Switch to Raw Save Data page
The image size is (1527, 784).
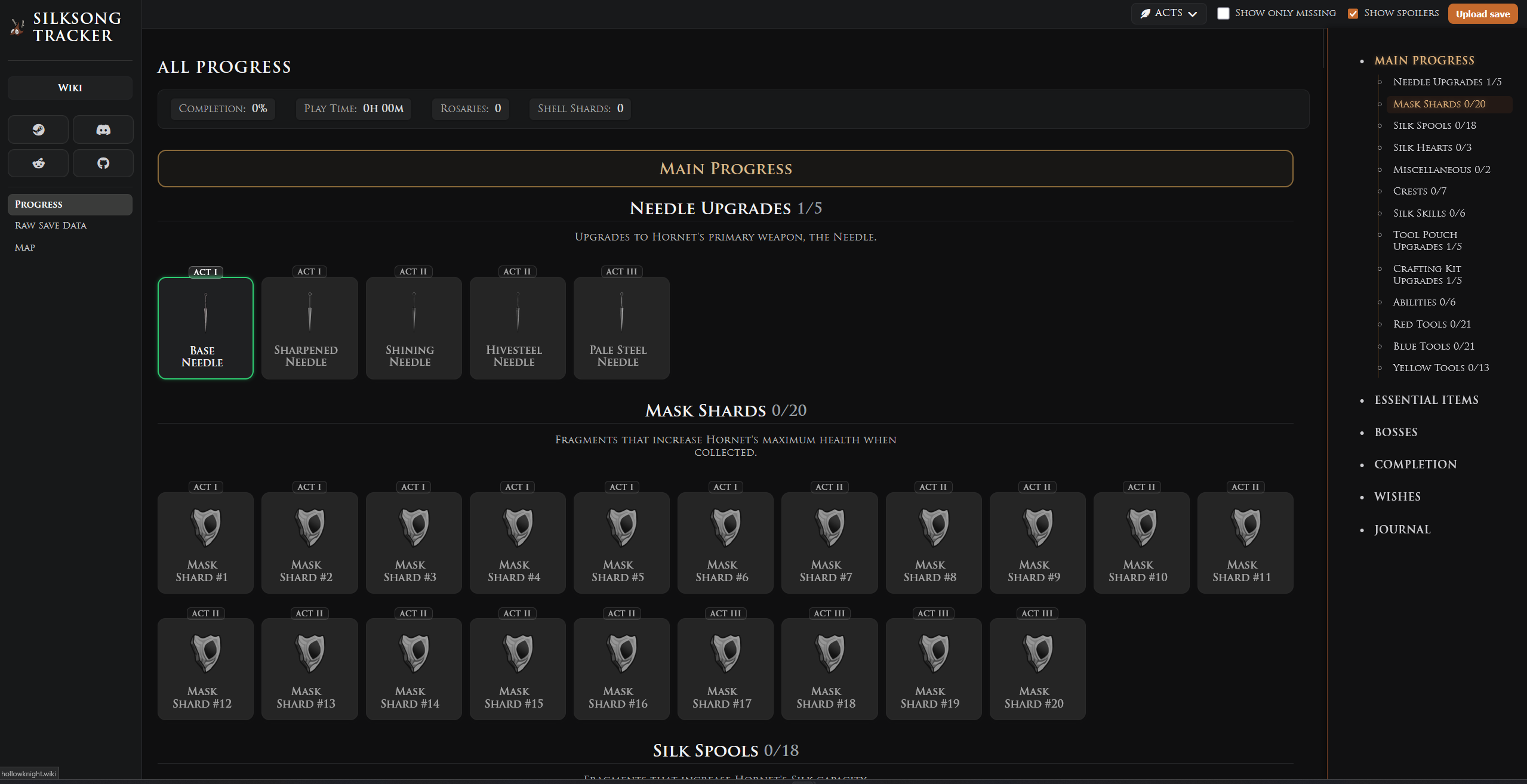click(x=51, y=226)
